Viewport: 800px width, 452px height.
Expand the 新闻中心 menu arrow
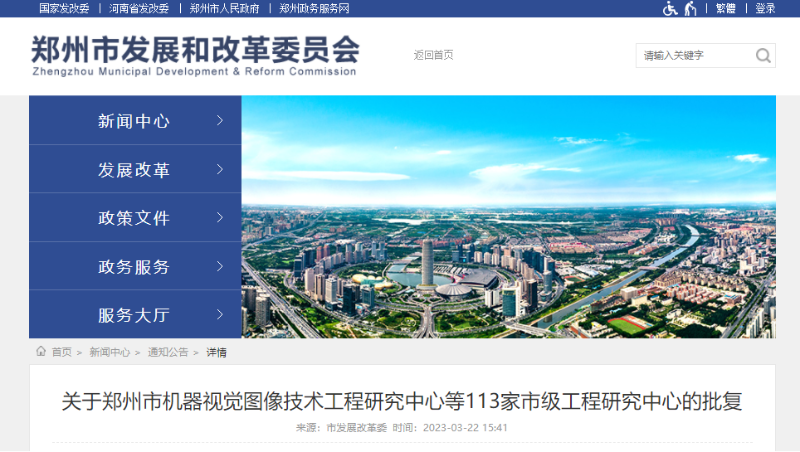point(220,120)
